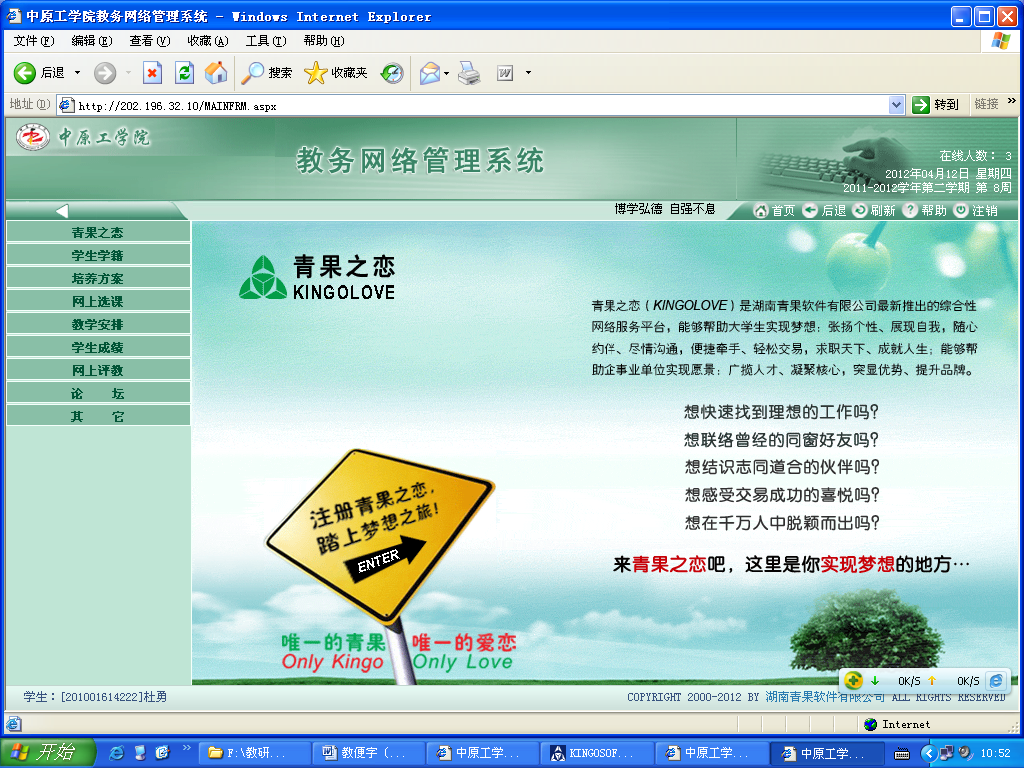Expand 网上选课 sidebar menu

click(x=98, y=300)
